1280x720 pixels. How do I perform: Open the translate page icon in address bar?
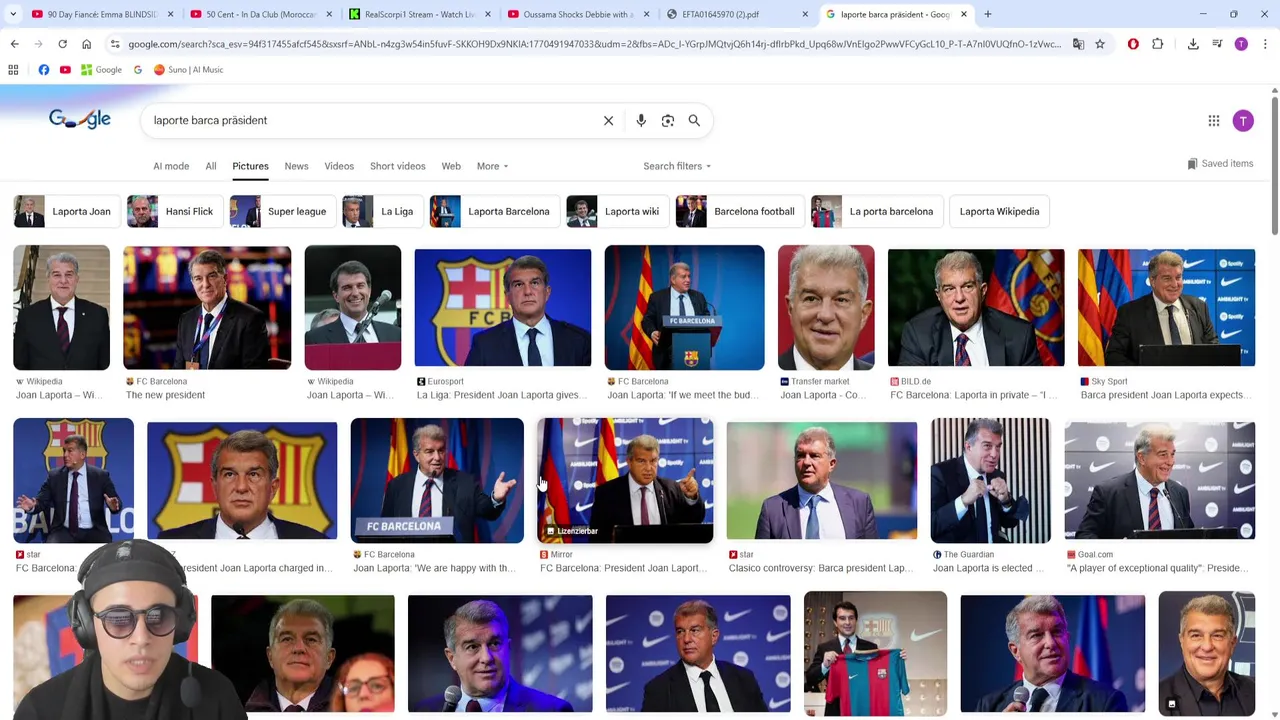click(x=1078, y=44)
